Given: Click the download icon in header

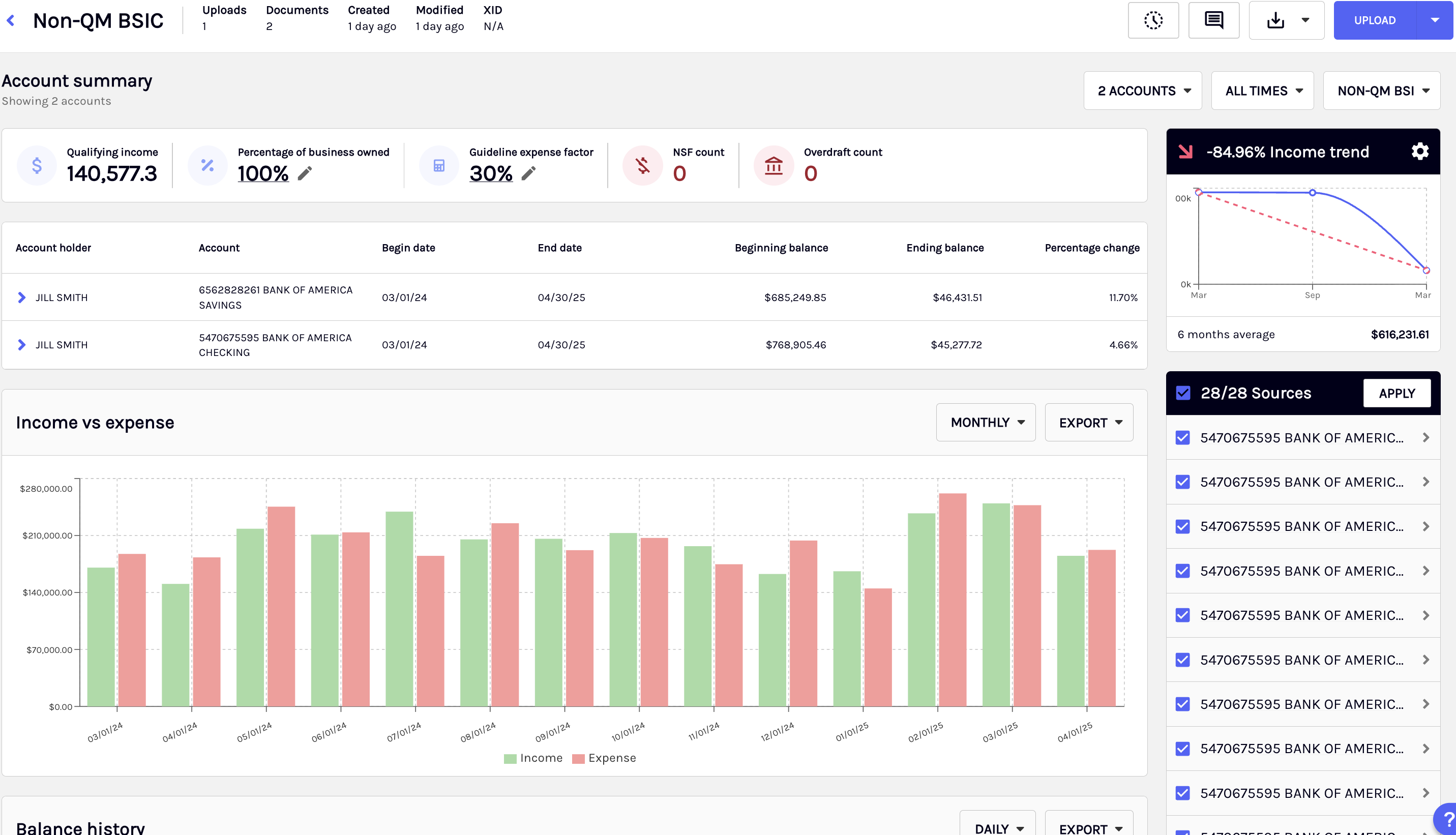Looking at the screenshot, I should 1275,21.
